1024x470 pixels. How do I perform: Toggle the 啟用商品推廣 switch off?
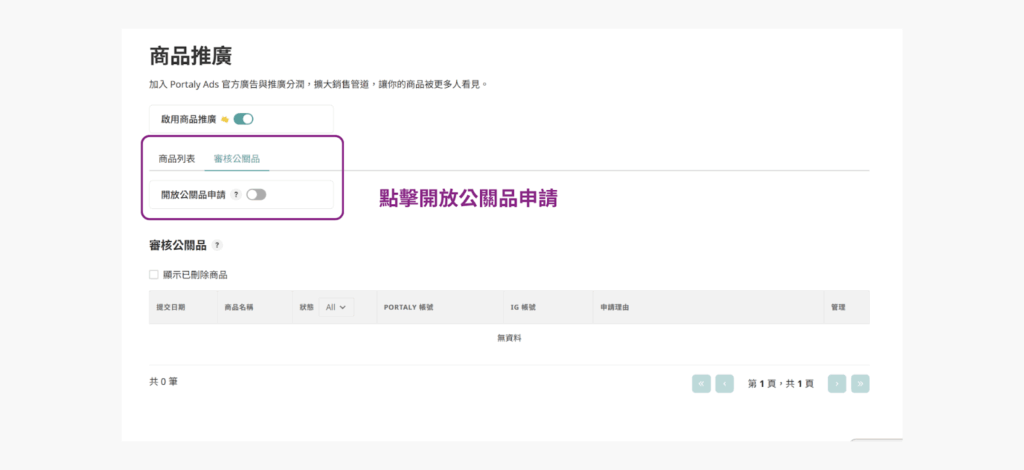click(x=244, y=119)
